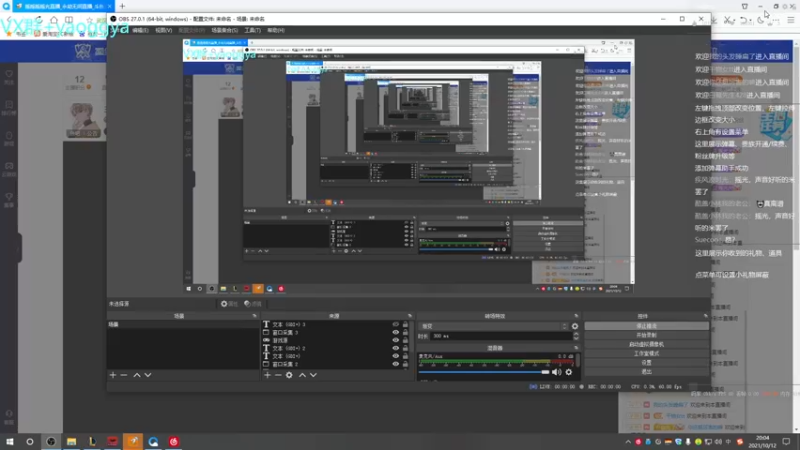Click the 退出 Exit button in Controls
800x450 pixels.
pyautogui.click(x=646, y=372)
